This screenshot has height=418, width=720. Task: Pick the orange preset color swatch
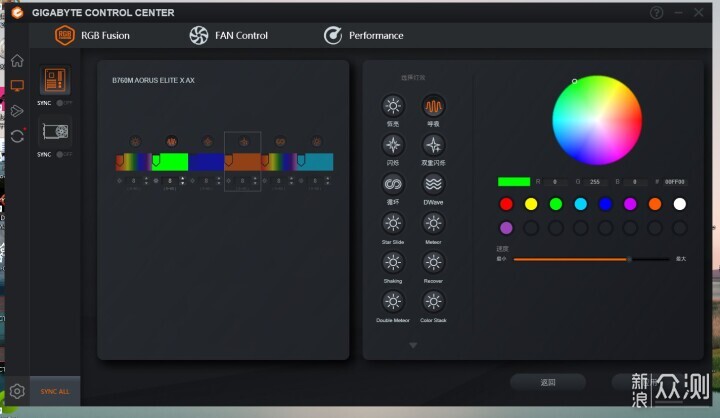pyautogui.click(x=655, y=204)
